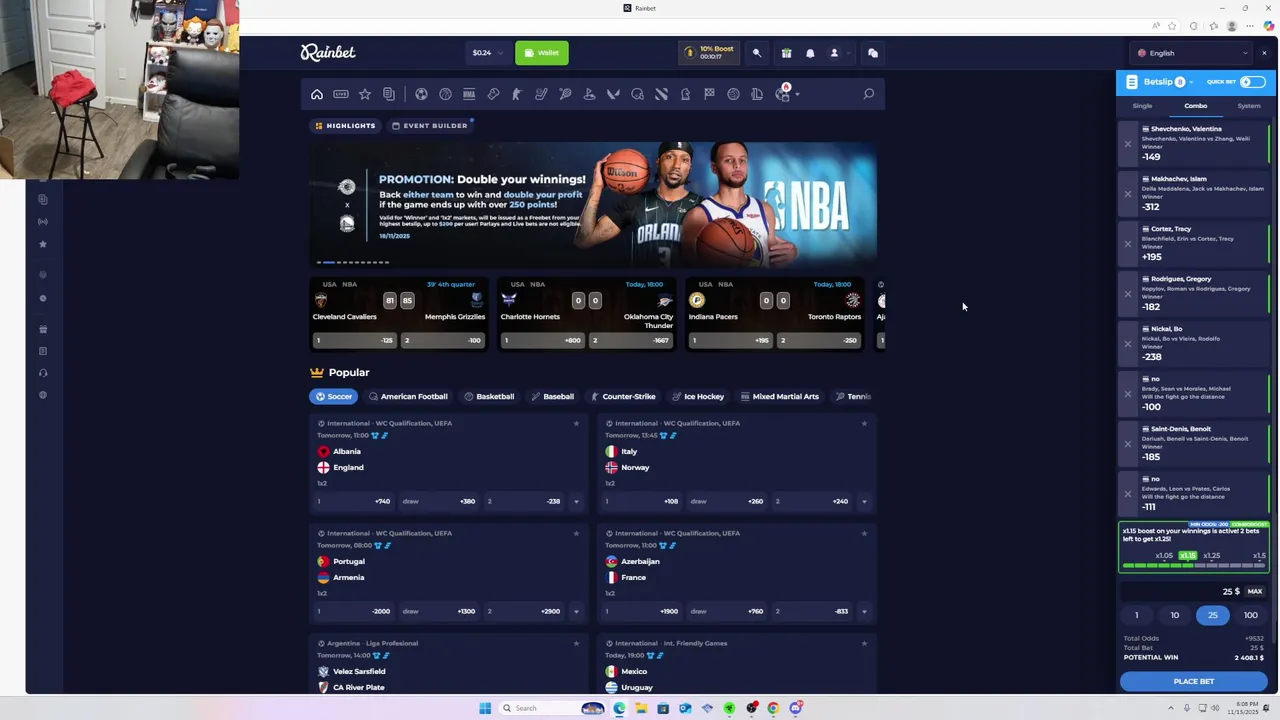
Task: Select the Counter-Strike shooter icon in sports nav
Action: [517, 94]
